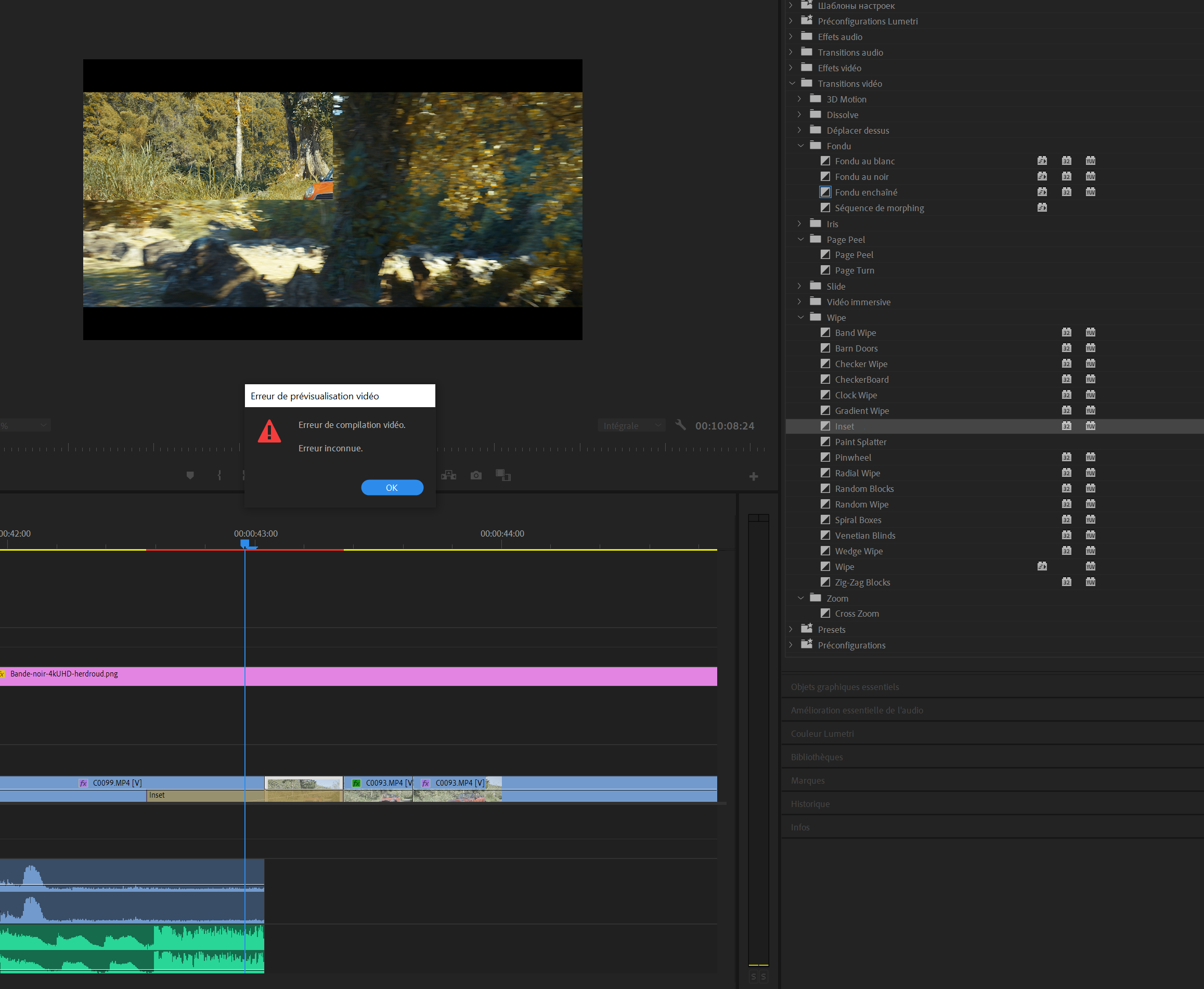Collapse the Wipe transitions folder
Image resolution: width=1204 pixels, height=989 pixels.
(x=801, y=317)
